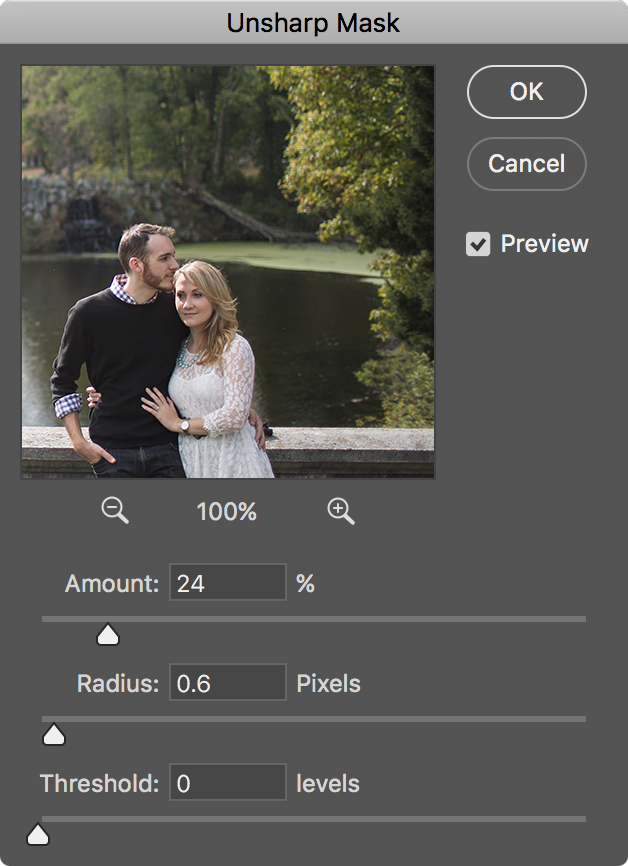
Task: Dismiss the dialog with Cancel
Action: (x=527, y=163)
